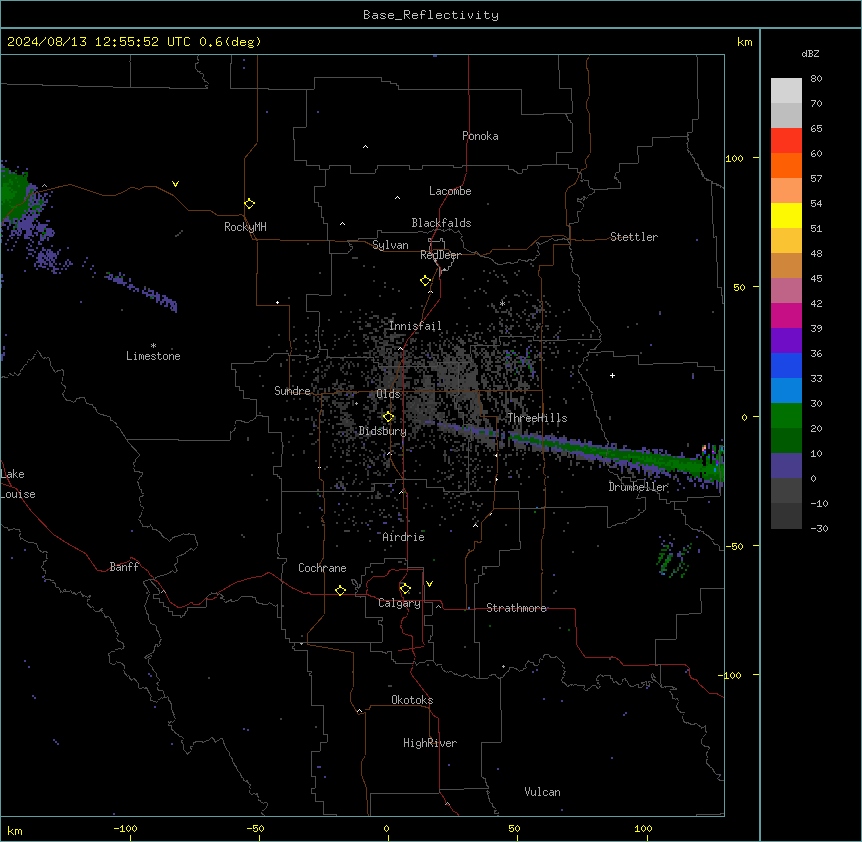Select the Vulcan label
The height and width of the screenshot is (842, 862).
[543, 792]
